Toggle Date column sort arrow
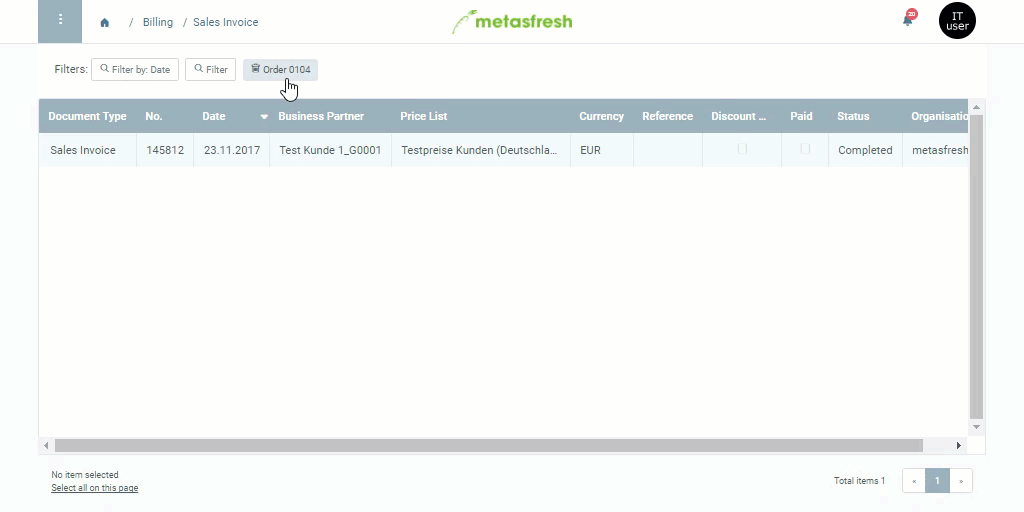Viewport: 1024px width, 512px height. (264, 117)
